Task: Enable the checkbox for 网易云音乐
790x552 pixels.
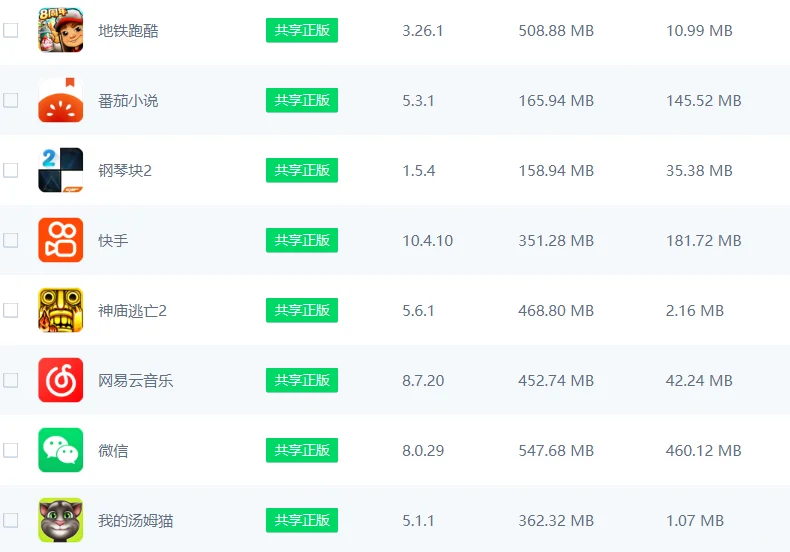Action: [x=11, y=380]
